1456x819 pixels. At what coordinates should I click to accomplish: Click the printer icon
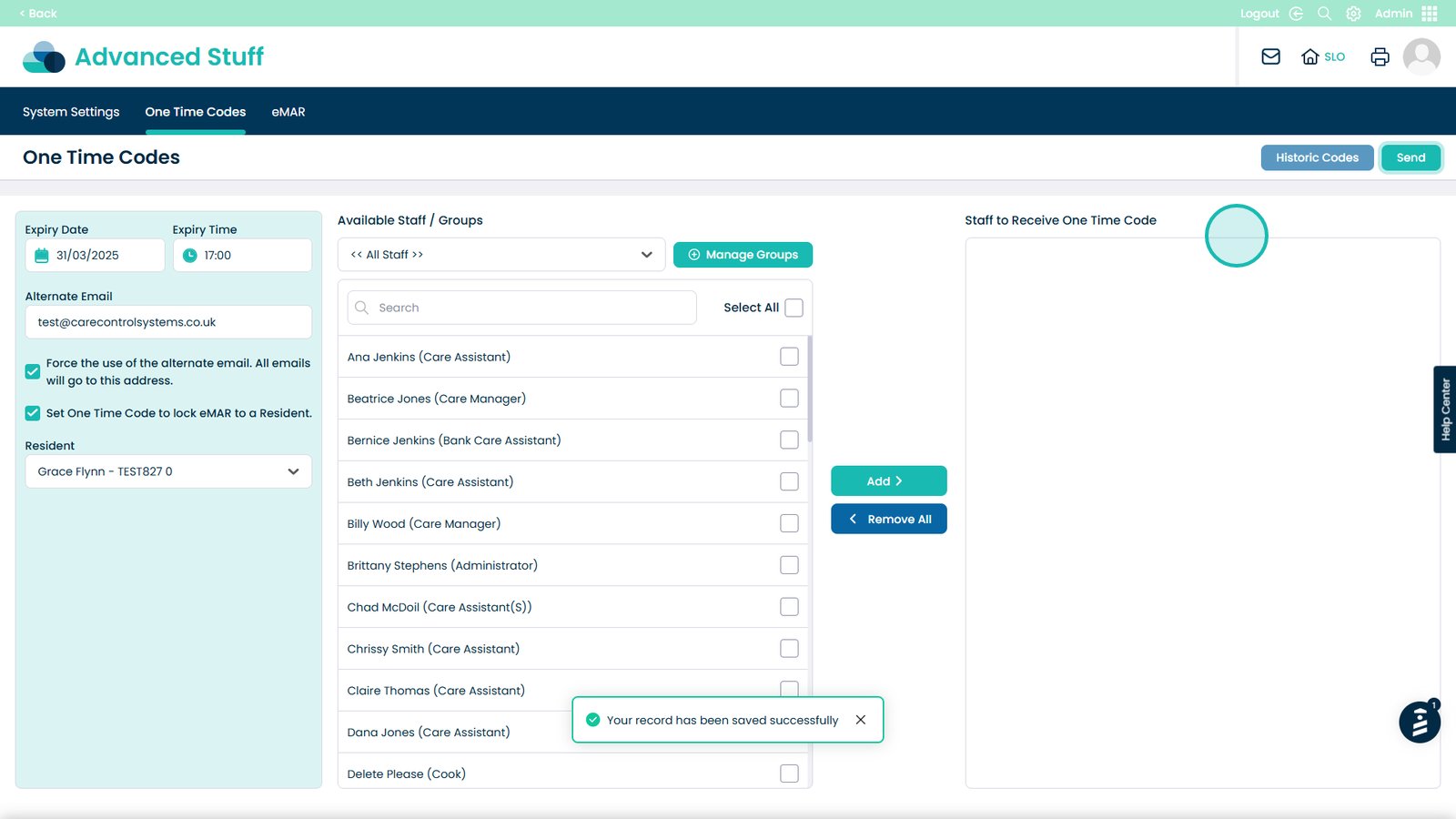click(x=1380, y=56)
